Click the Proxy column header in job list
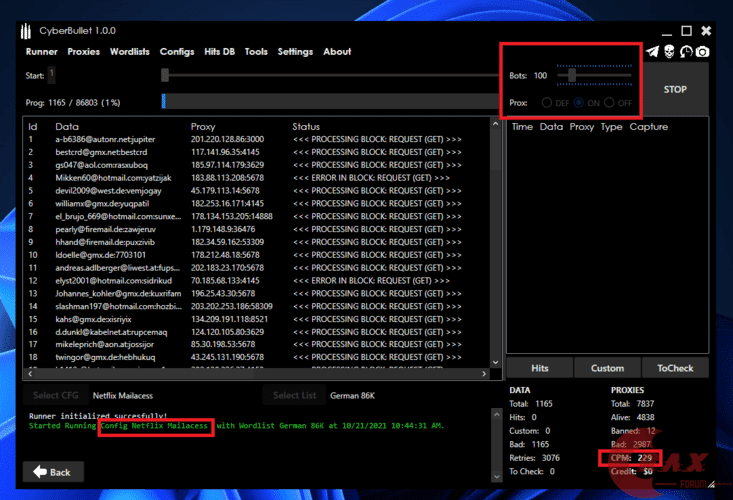Viewport: 733px width, 500px height. pyautogui.click(x=203, y=127)
